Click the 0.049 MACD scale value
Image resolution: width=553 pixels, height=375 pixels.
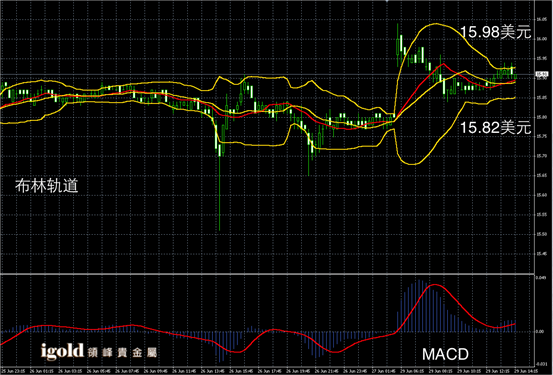[541, 278]
